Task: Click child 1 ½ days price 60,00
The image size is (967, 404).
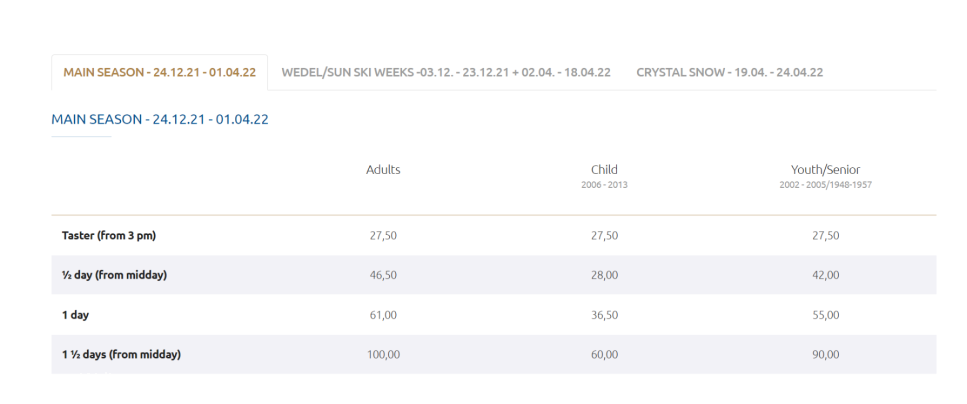Action: tap(604, 354)
